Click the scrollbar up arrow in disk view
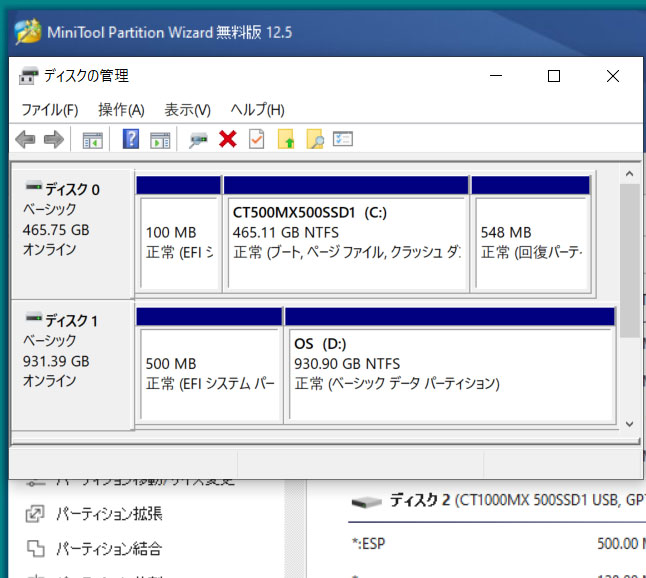The height and width of the screenshot is (578, 646). pos(629,174)
